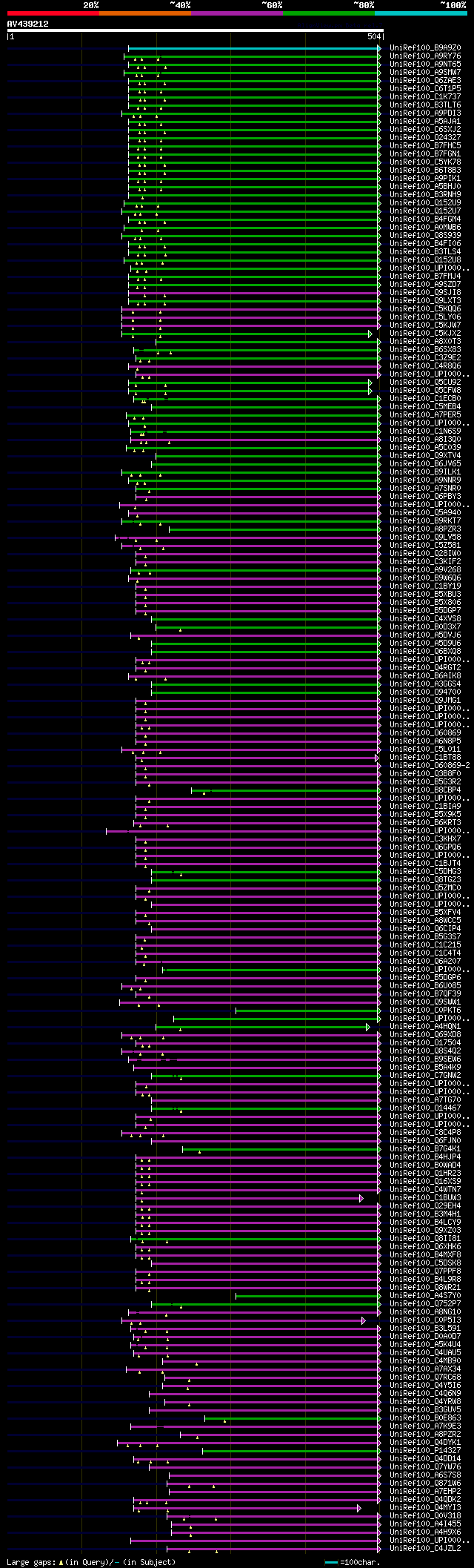The width and height of the screenshot is (474, 1568).
Task: Select the UniRef100_B0E863 label
Action: click(425, 1418)
